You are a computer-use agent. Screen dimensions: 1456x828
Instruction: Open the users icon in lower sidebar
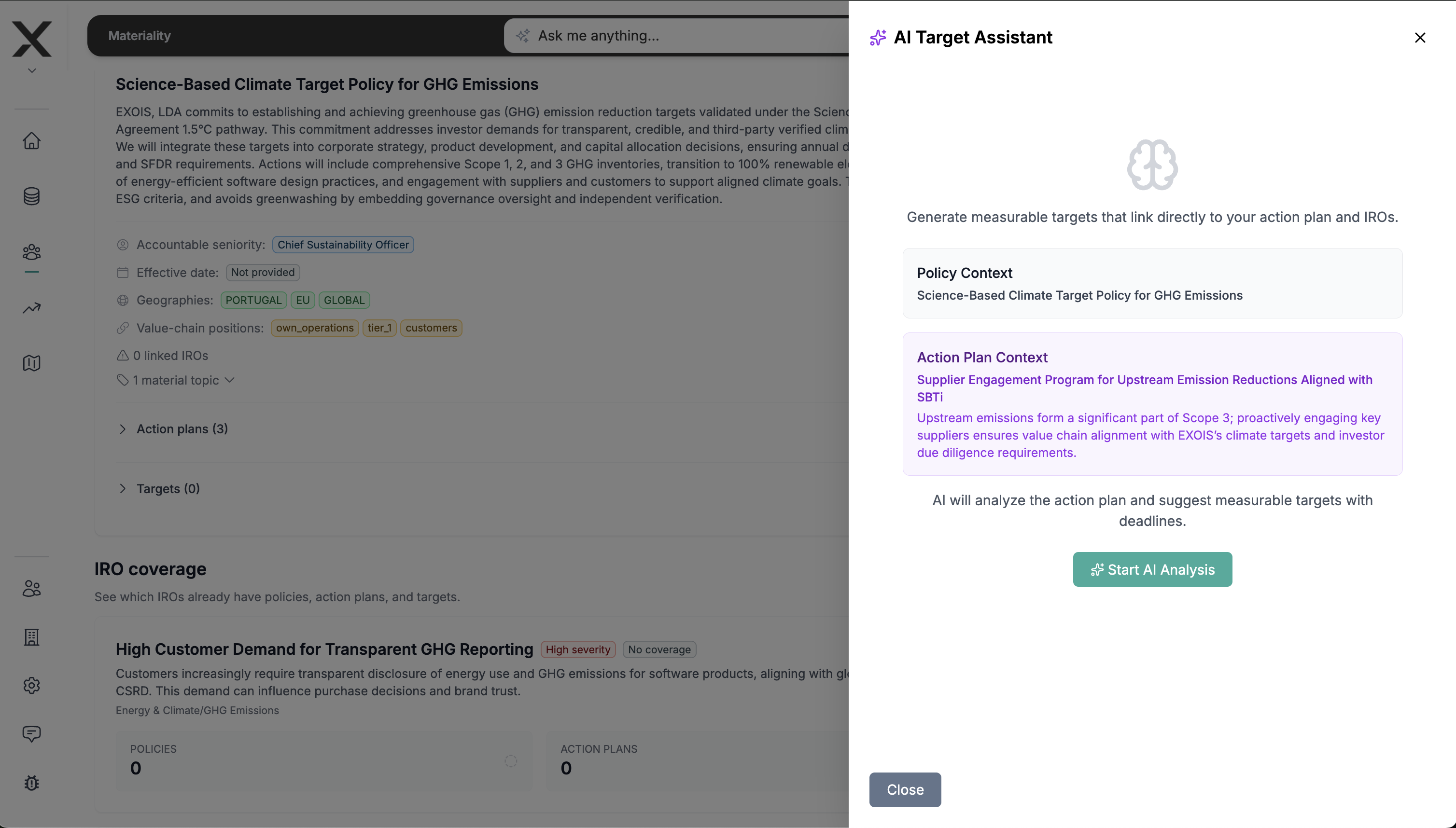[x=32, y=588]
